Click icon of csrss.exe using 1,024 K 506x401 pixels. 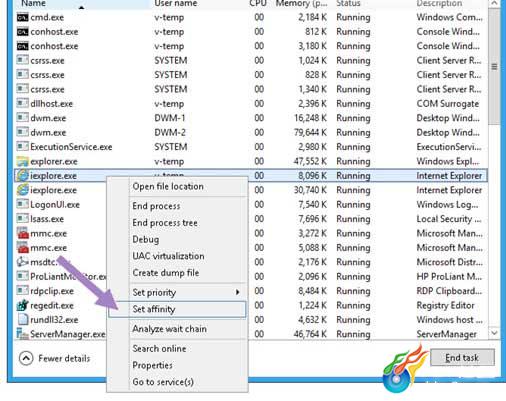[22, 60]
